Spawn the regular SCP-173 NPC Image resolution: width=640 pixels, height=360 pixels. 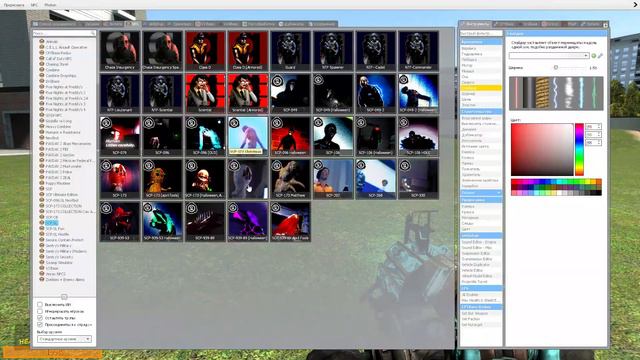click(120, 179)
